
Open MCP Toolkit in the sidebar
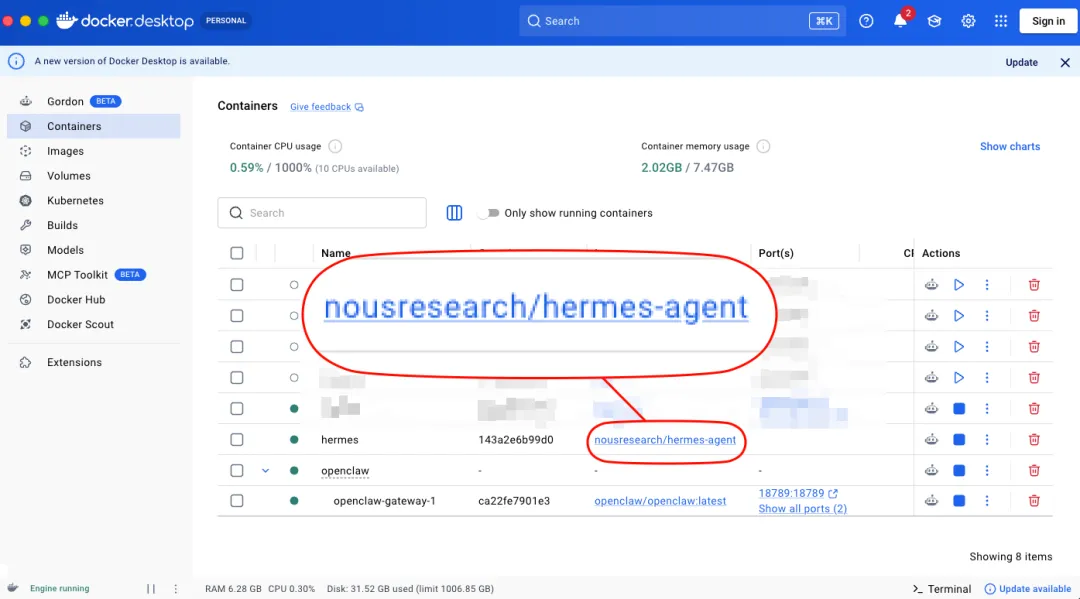[94, 275]
